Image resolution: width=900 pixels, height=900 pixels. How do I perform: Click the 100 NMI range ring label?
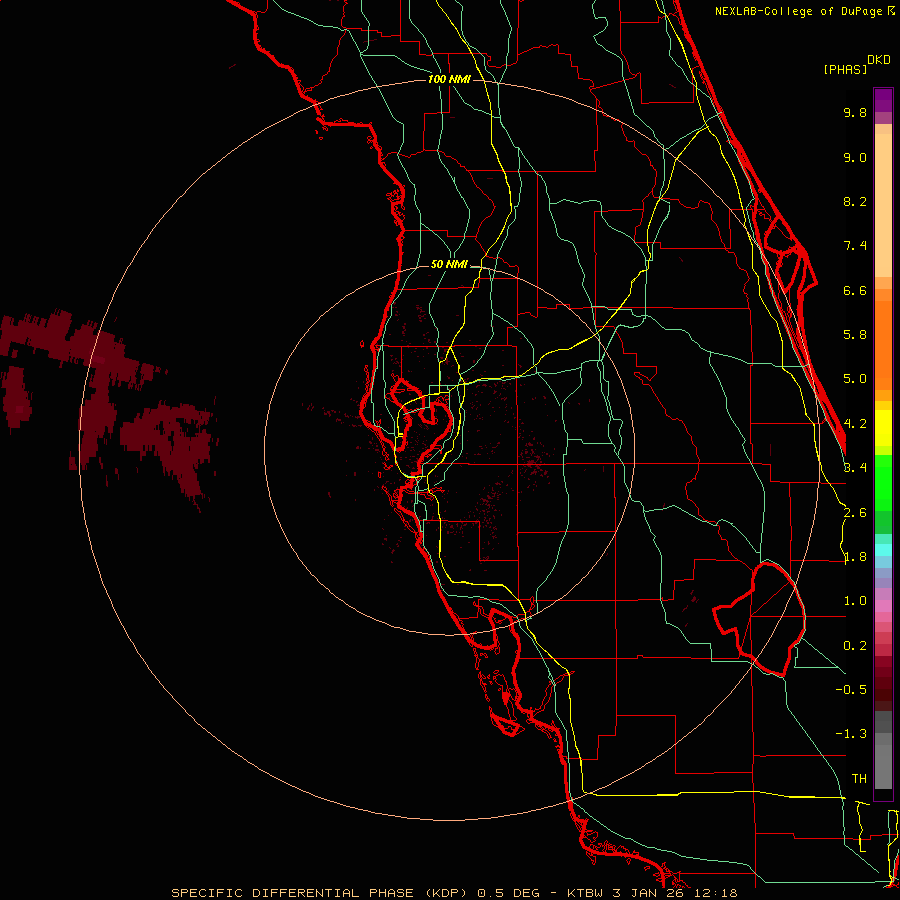point(449,79)
